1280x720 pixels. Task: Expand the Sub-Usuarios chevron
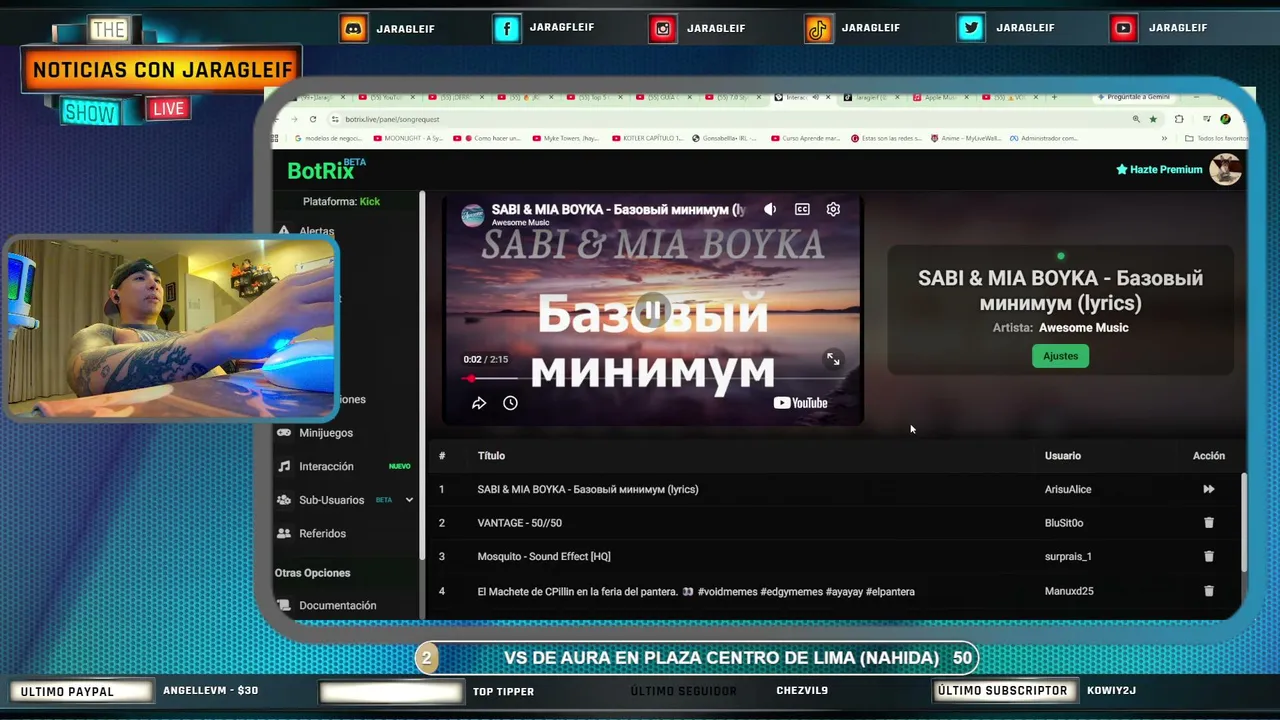point(409,500)
